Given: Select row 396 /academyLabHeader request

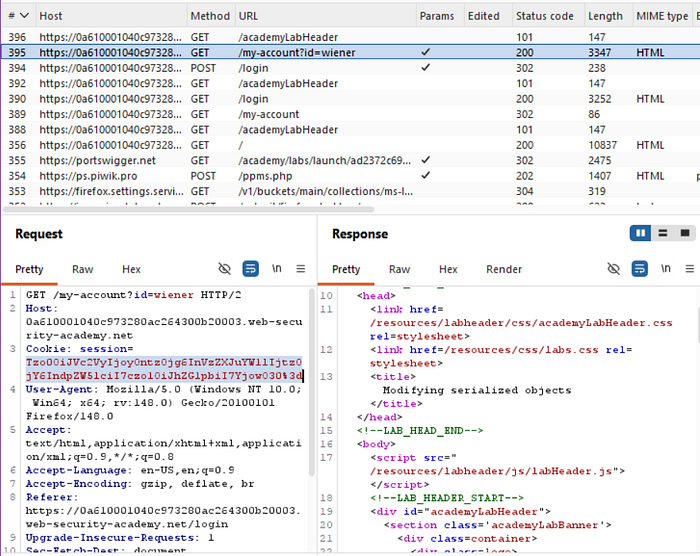Looking at the screenshot, I should pyautogui.click(x=350, y=37).
